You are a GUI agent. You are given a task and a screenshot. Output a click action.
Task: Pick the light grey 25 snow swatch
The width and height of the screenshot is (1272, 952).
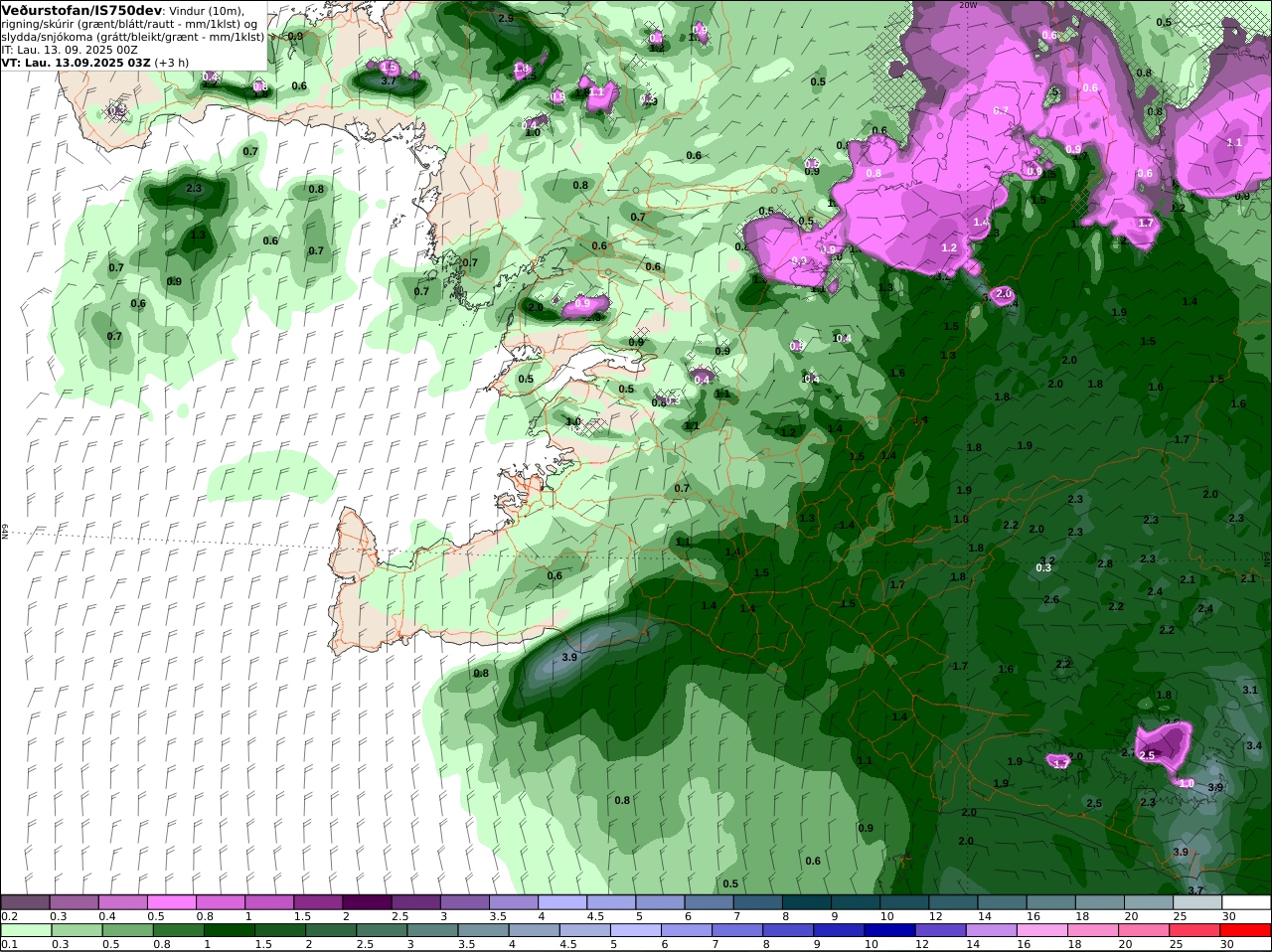[1198, 902]
